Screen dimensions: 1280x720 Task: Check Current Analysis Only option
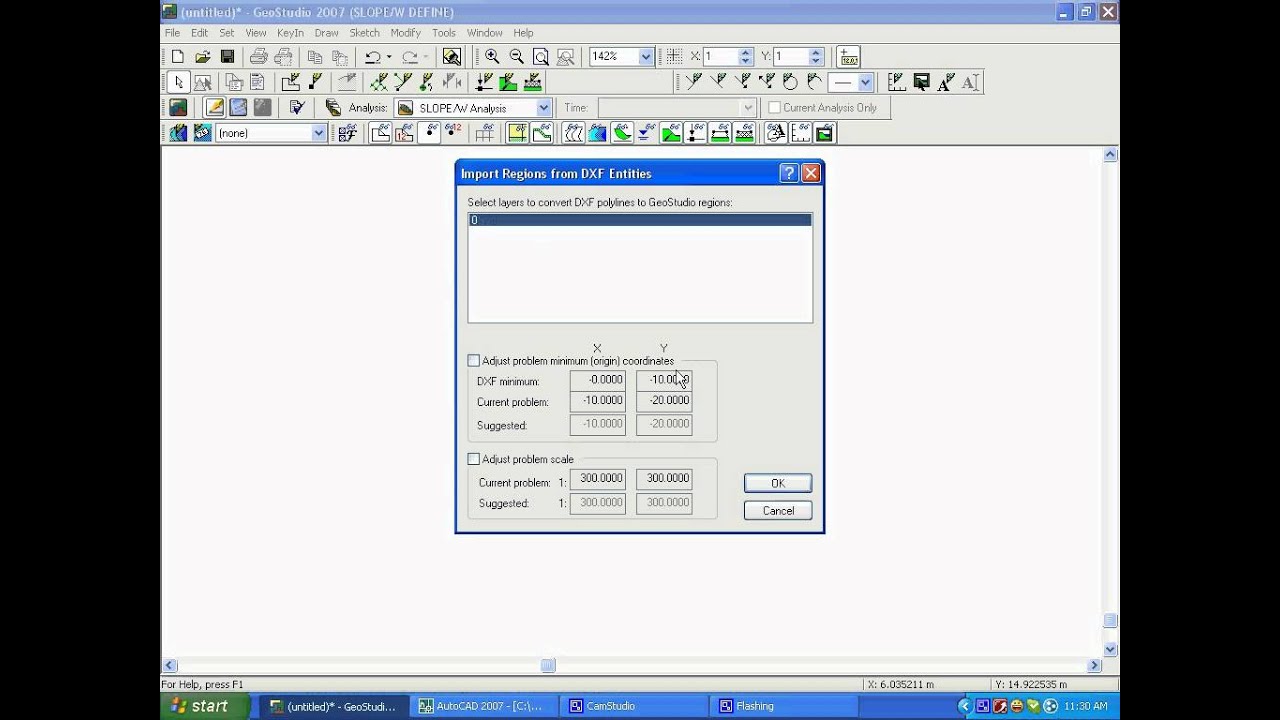pyautogui.click(x=774, y=108)
